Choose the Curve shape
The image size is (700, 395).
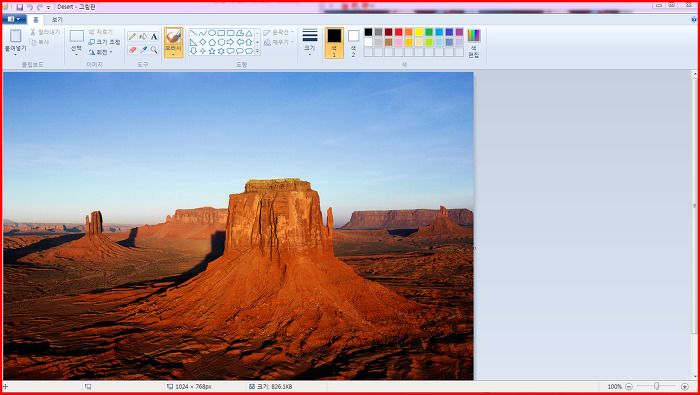(203, 33)
